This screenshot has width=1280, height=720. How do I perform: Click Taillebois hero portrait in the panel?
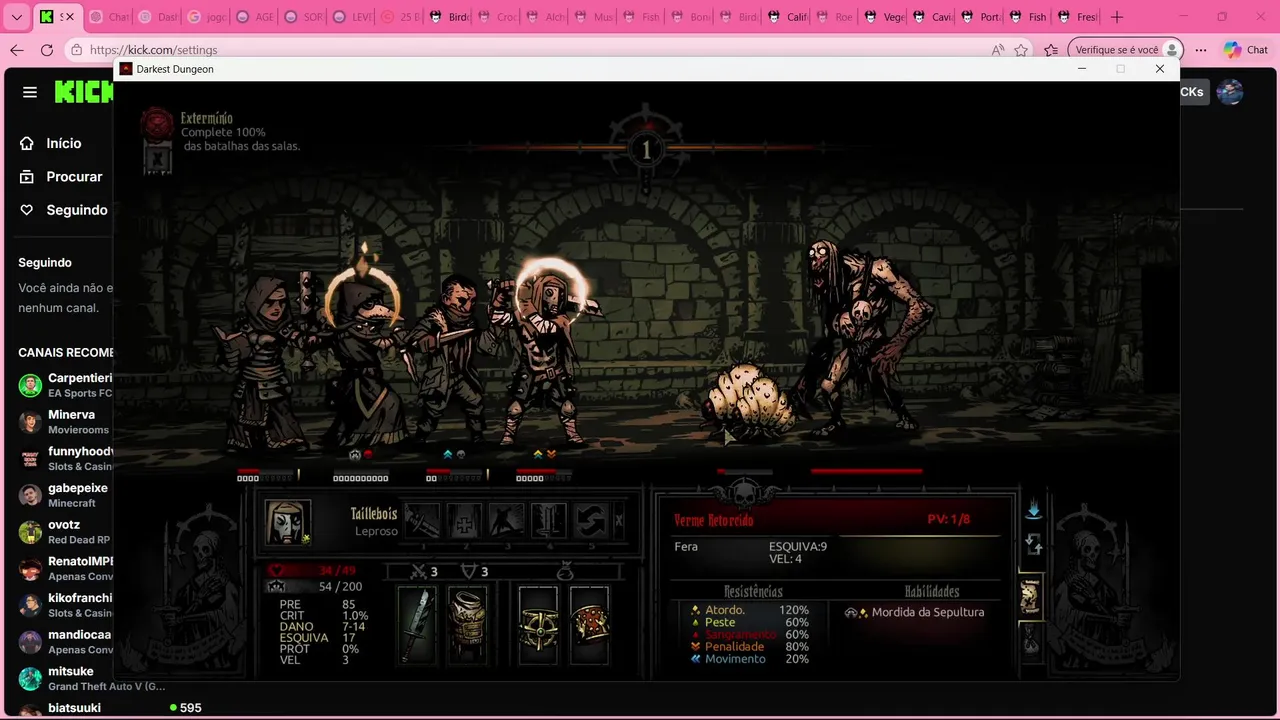tap(288, 522)
